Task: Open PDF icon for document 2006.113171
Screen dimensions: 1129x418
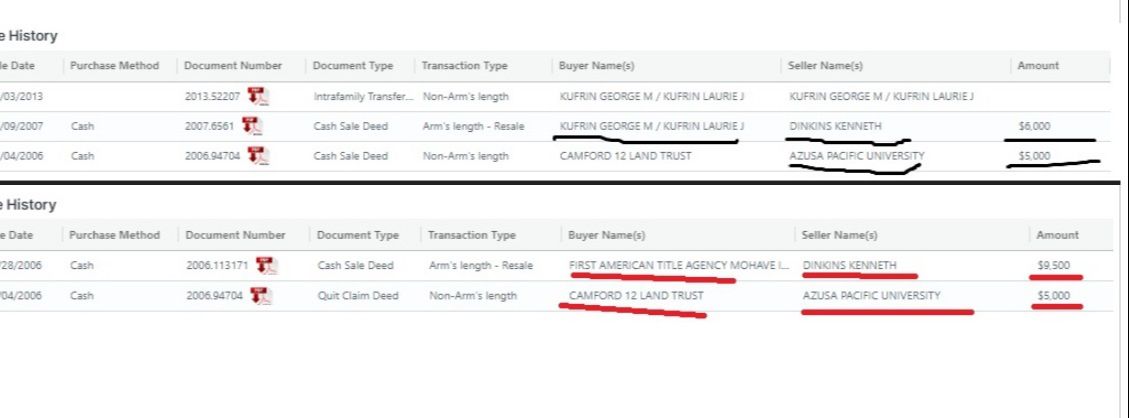Action: tap(267, 265)
